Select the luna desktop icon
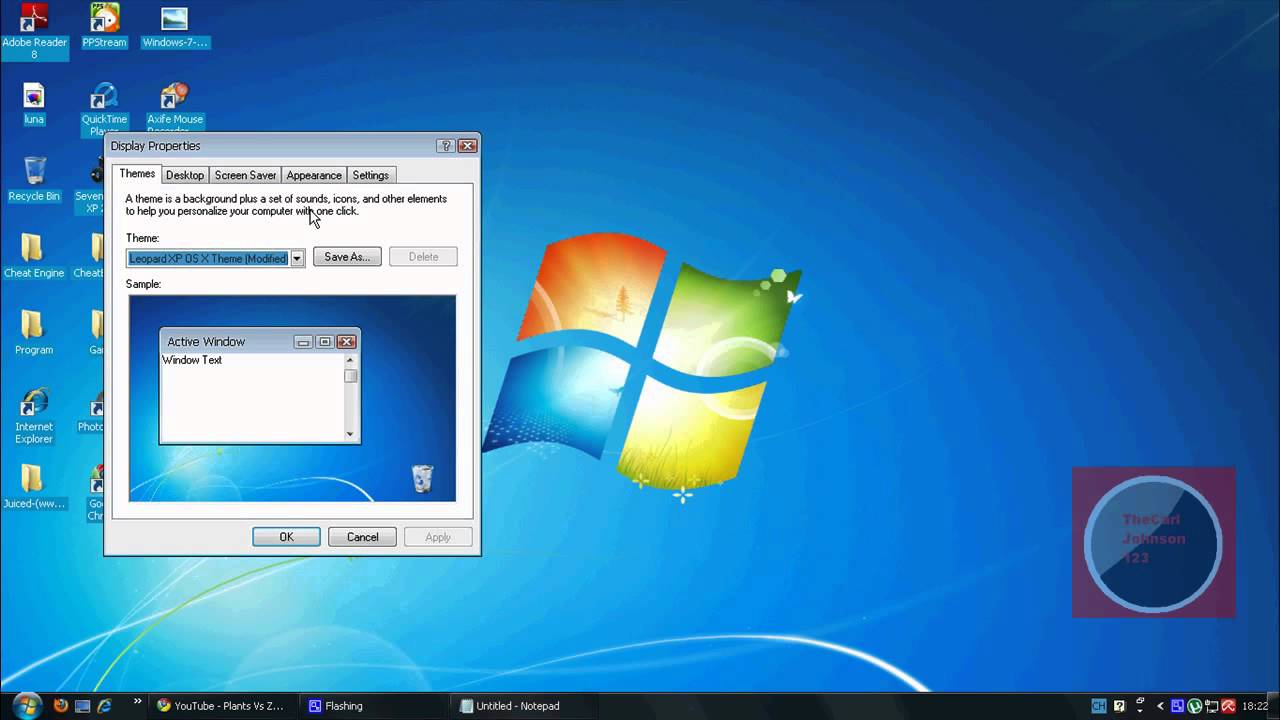 tap(34, 103)
